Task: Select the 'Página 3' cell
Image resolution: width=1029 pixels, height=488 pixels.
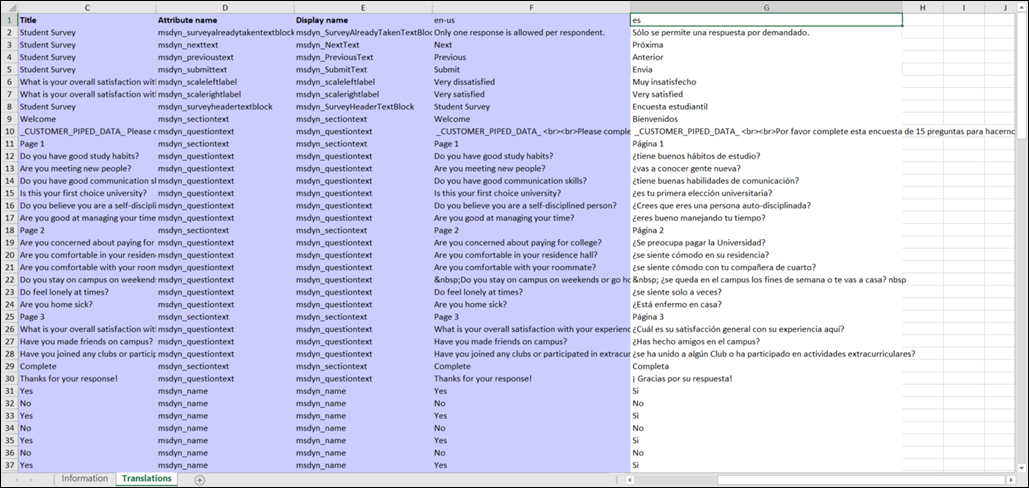Action: pyautogui.click(x=766, y=317)
